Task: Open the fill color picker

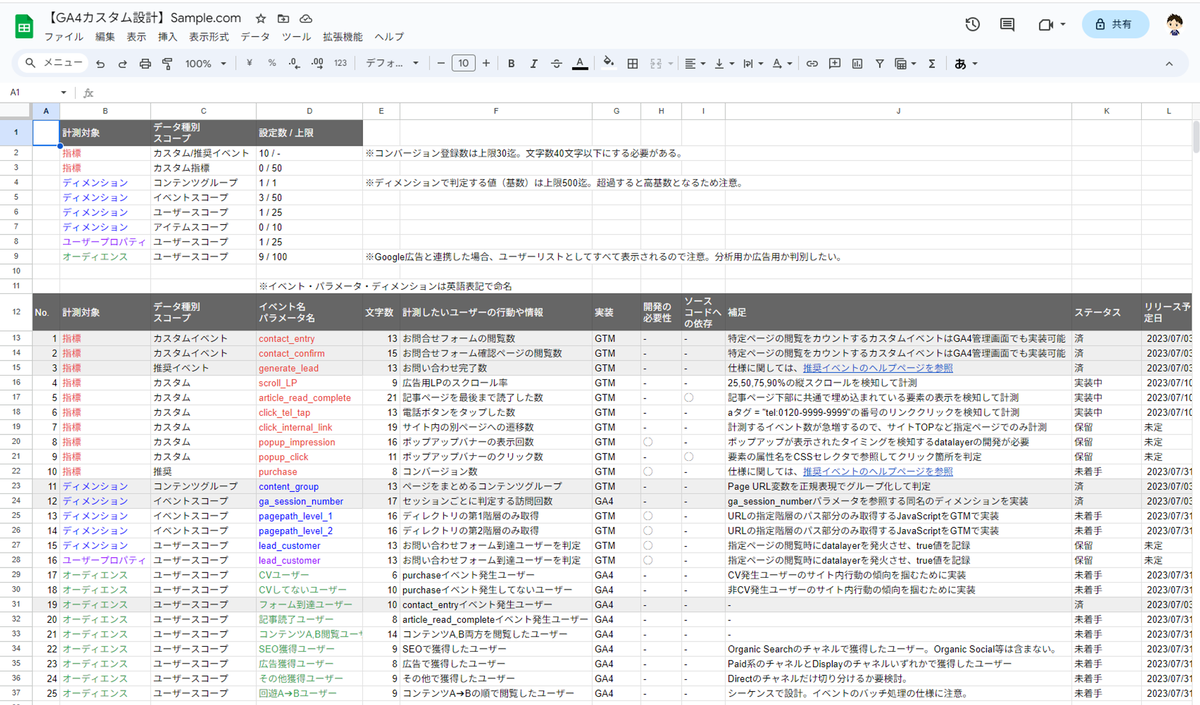Action: [x=609, y=63]
